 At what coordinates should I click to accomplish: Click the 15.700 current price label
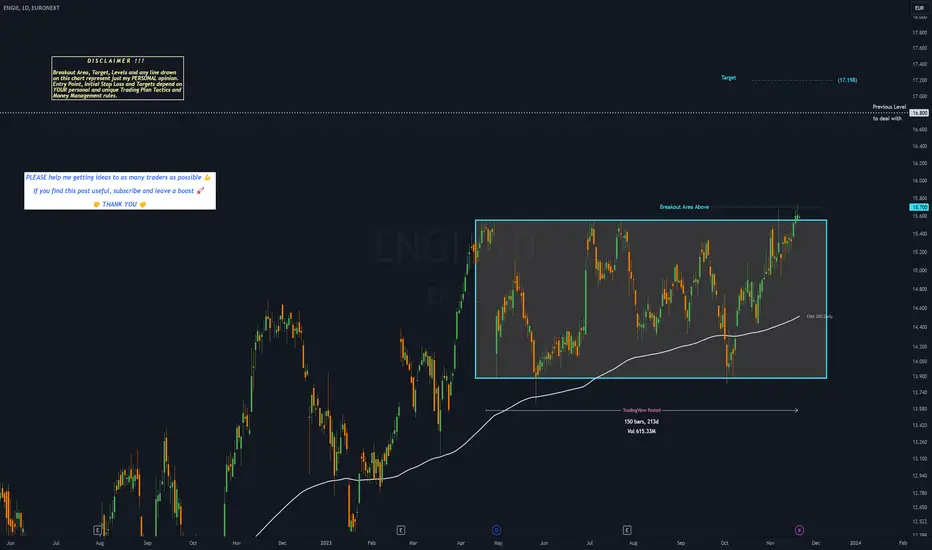[x=919, y=207]
